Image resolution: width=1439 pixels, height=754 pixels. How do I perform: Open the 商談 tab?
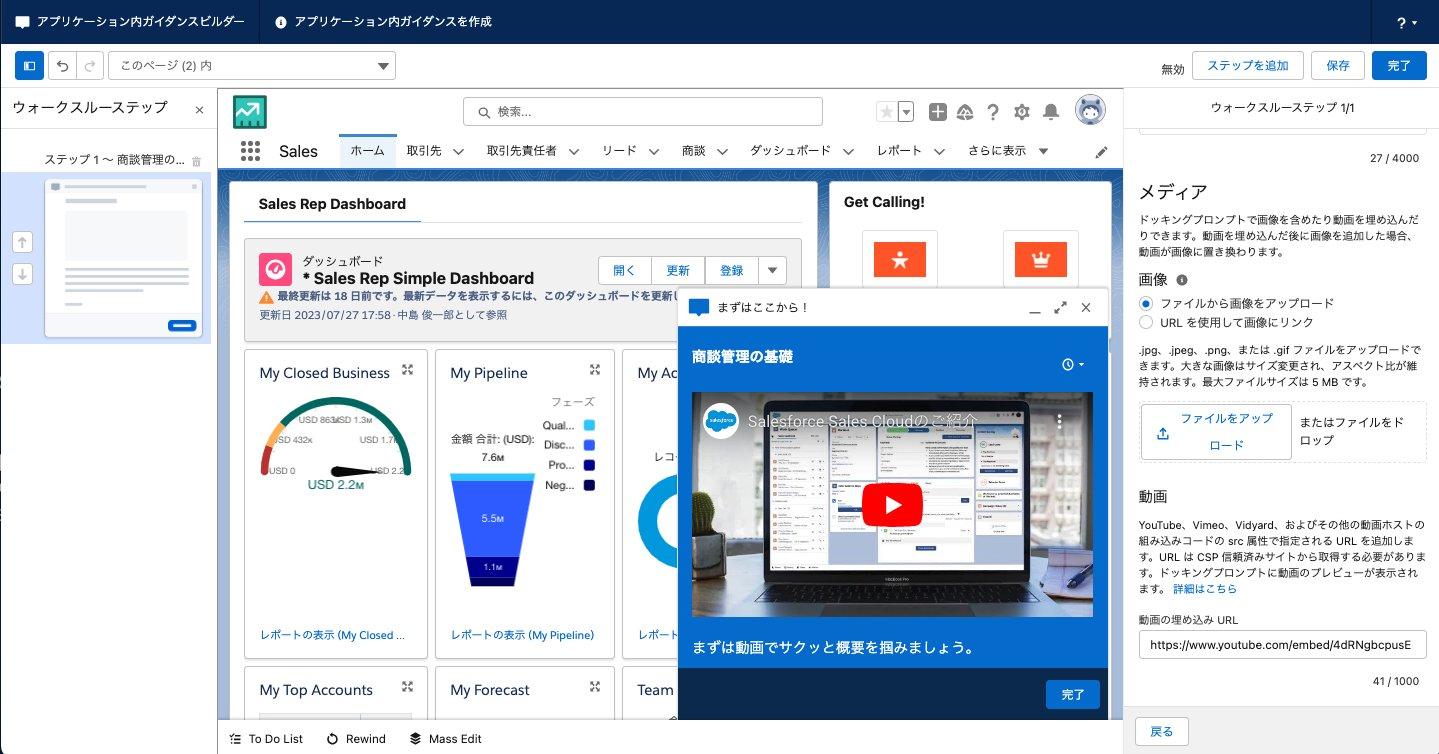[693, 150]
